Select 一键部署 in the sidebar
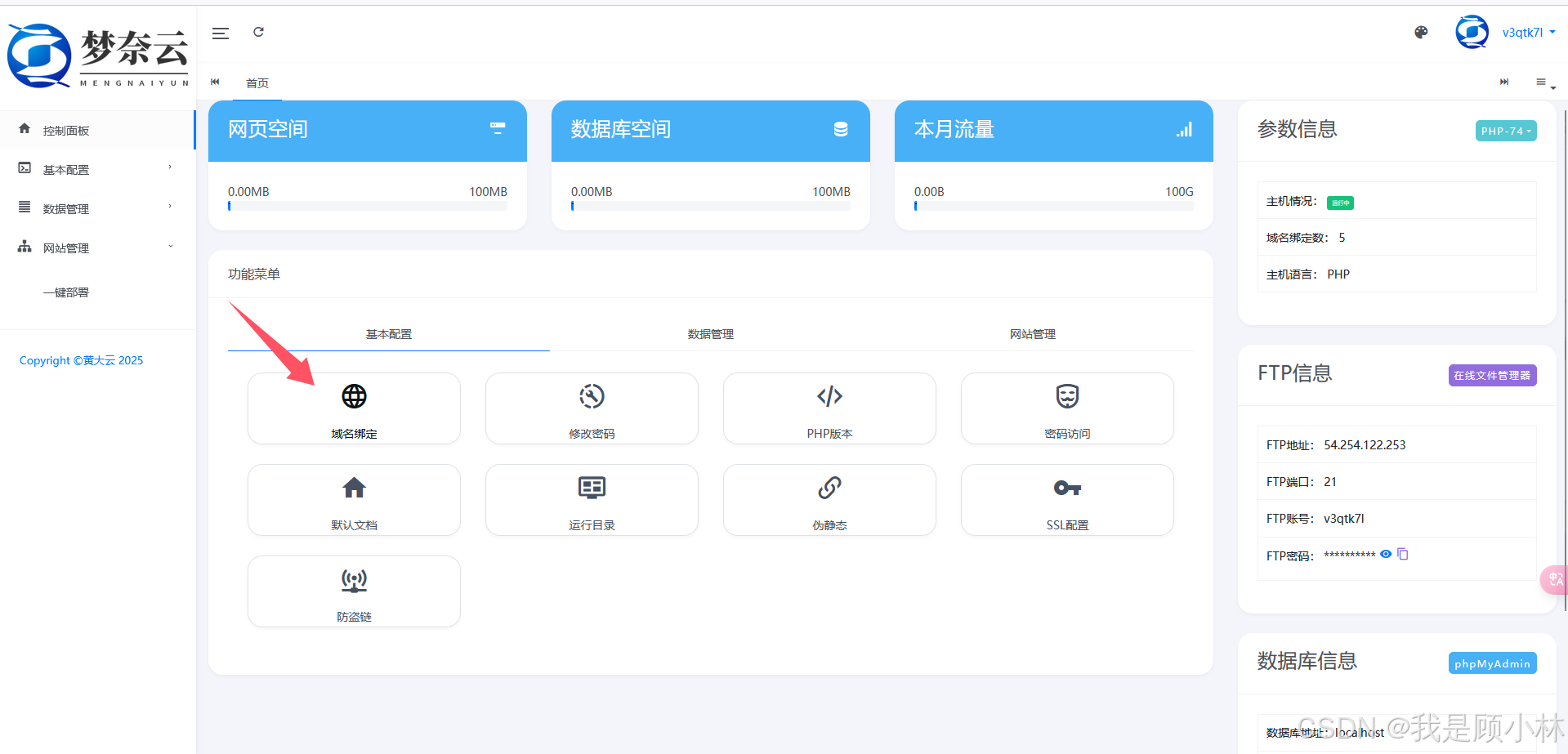1568x754 pixels. click(x=66, y=292)
